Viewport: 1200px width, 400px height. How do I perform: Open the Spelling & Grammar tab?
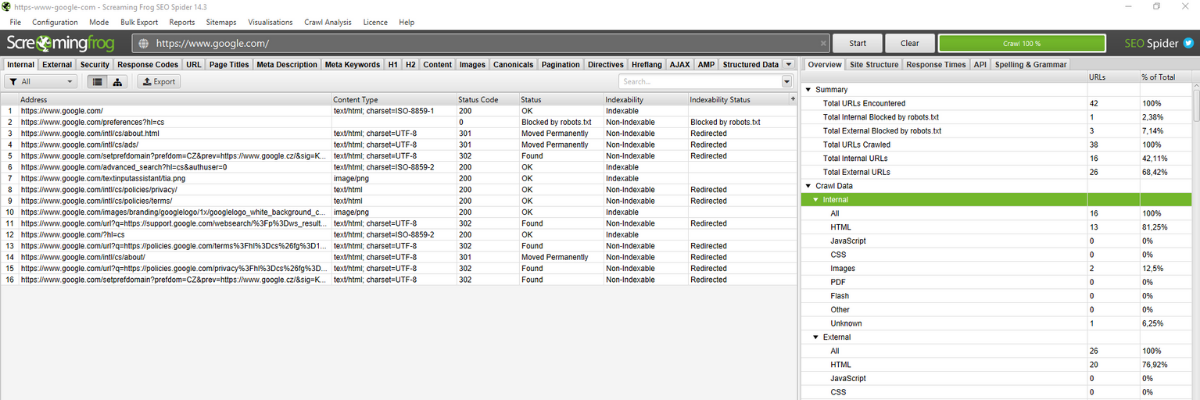point(1030,64)
